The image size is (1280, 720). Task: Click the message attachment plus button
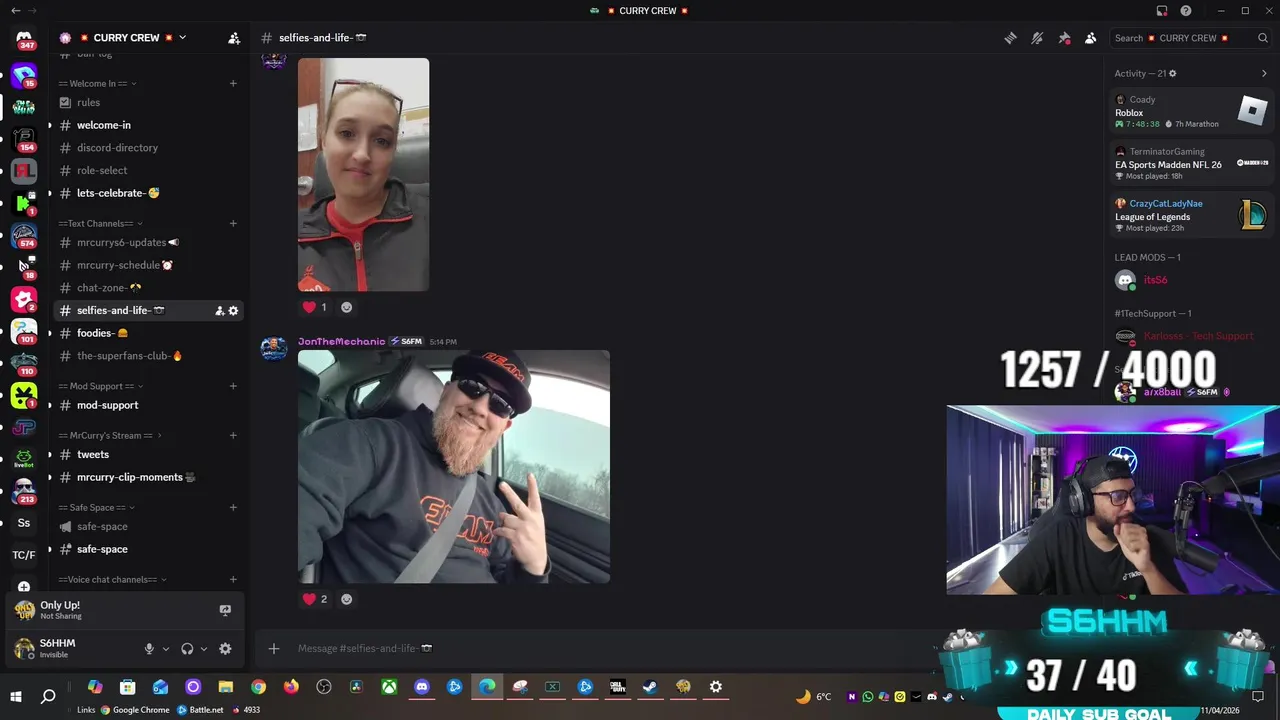(274, 648)
